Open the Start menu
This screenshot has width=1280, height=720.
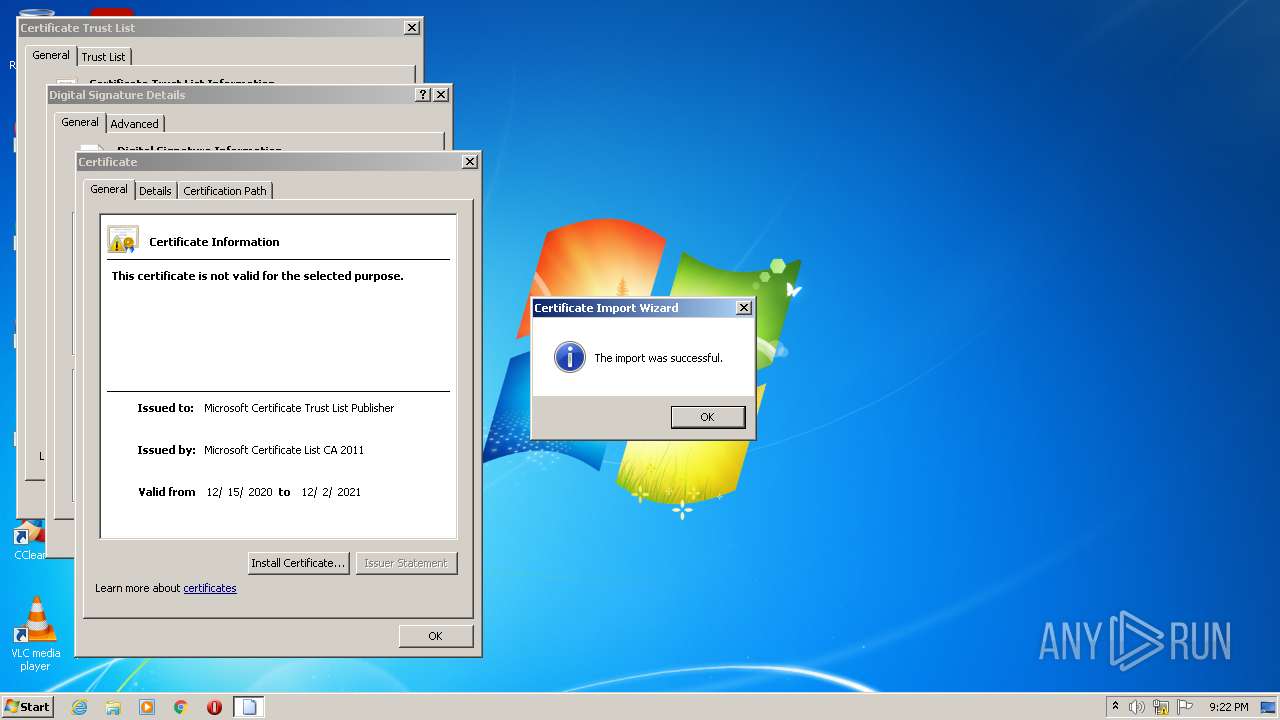pyautogui.click(x=27, y=707)
